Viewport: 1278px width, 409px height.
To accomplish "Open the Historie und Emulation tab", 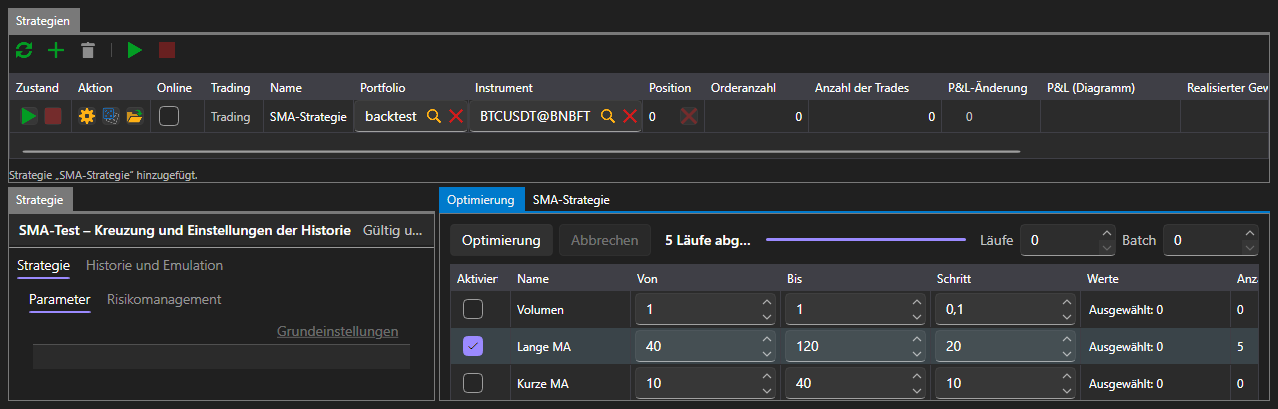I will click(154, 265).
